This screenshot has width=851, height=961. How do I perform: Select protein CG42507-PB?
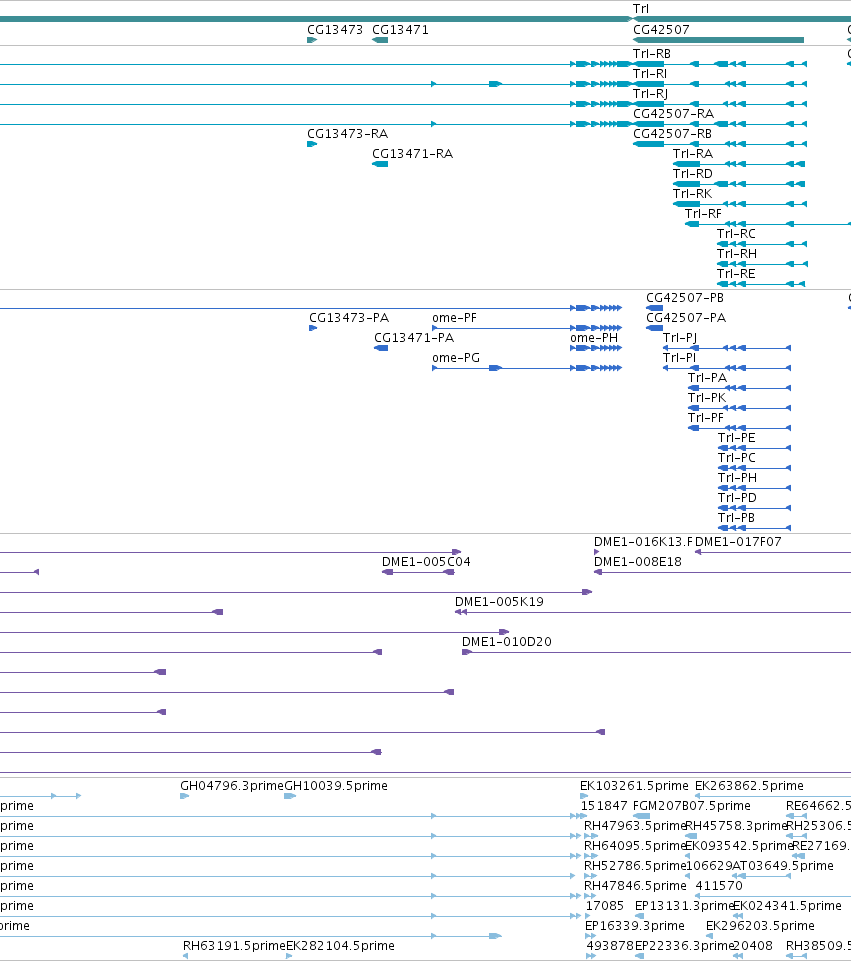tap(685, 298)
